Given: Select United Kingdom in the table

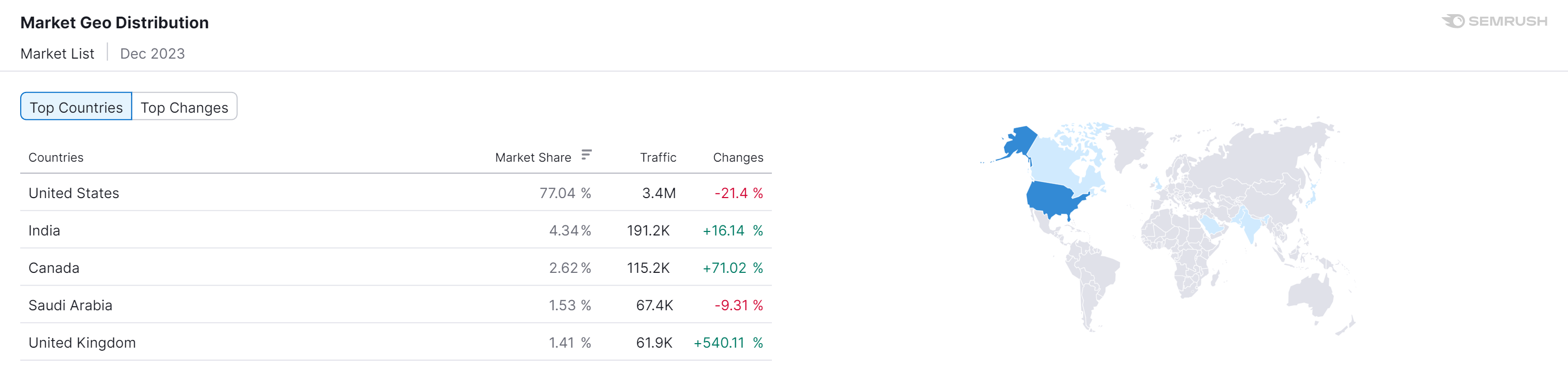Looking at the screenshot, I should pyautogui.click(x=82, y=343).
